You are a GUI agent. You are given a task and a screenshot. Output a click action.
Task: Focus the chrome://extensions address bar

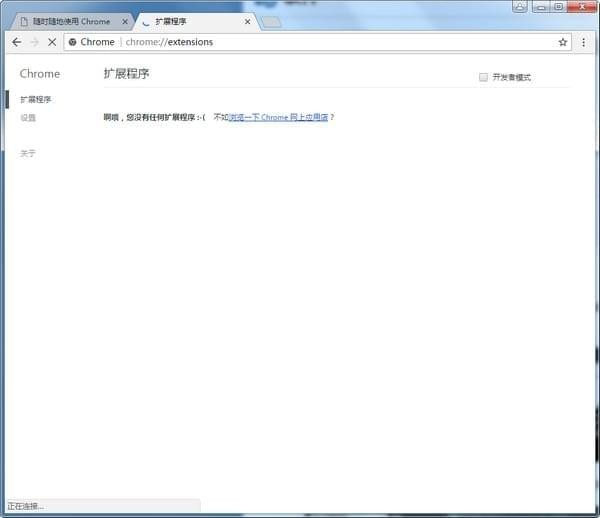tap(317, 42)
